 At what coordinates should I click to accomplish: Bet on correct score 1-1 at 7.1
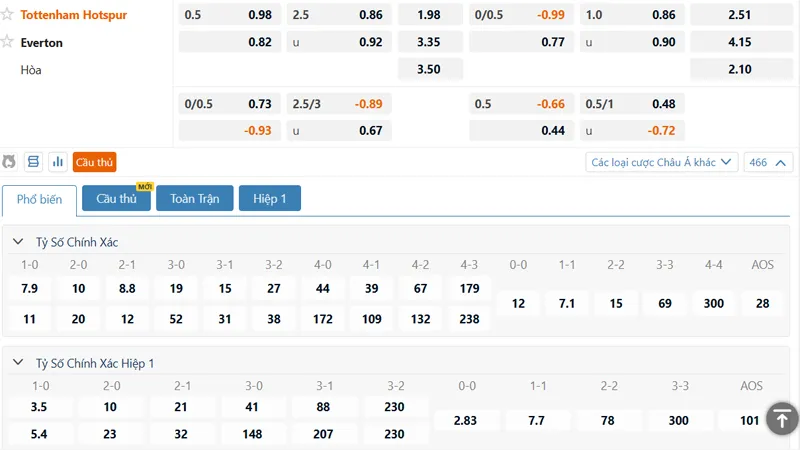567,304
